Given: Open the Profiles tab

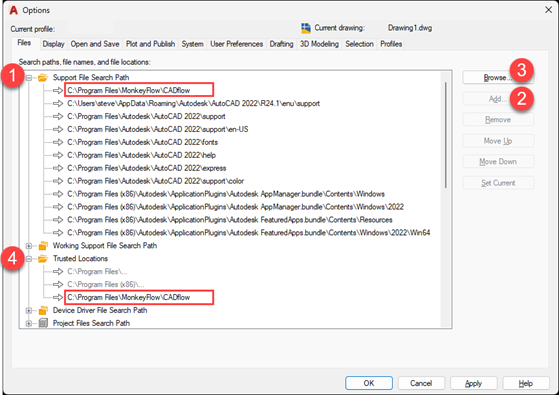Looking at the screenshot, I should click(391, 44).
